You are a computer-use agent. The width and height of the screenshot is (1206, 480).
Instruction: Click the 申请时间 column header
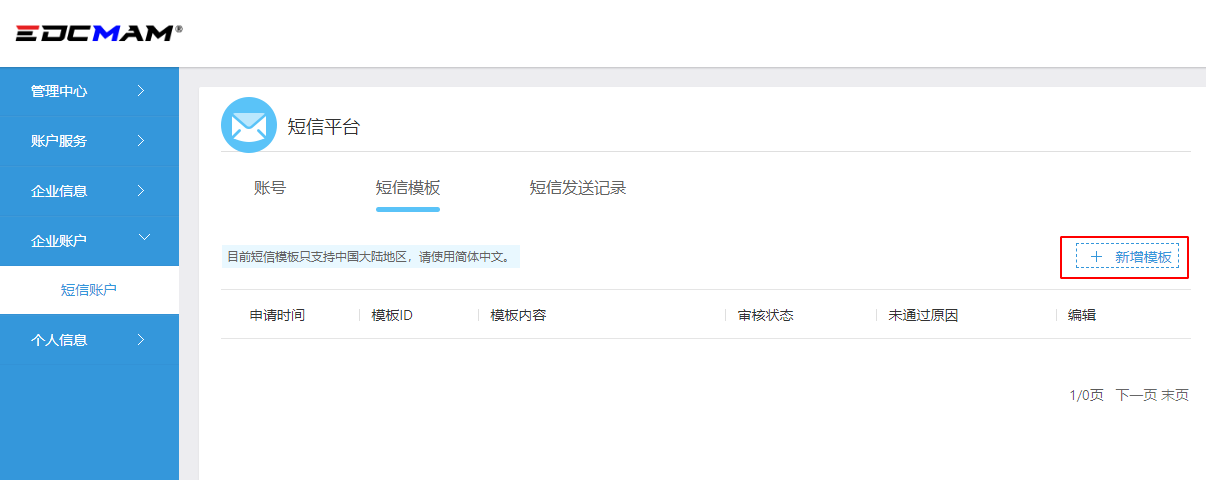(277, 315)
